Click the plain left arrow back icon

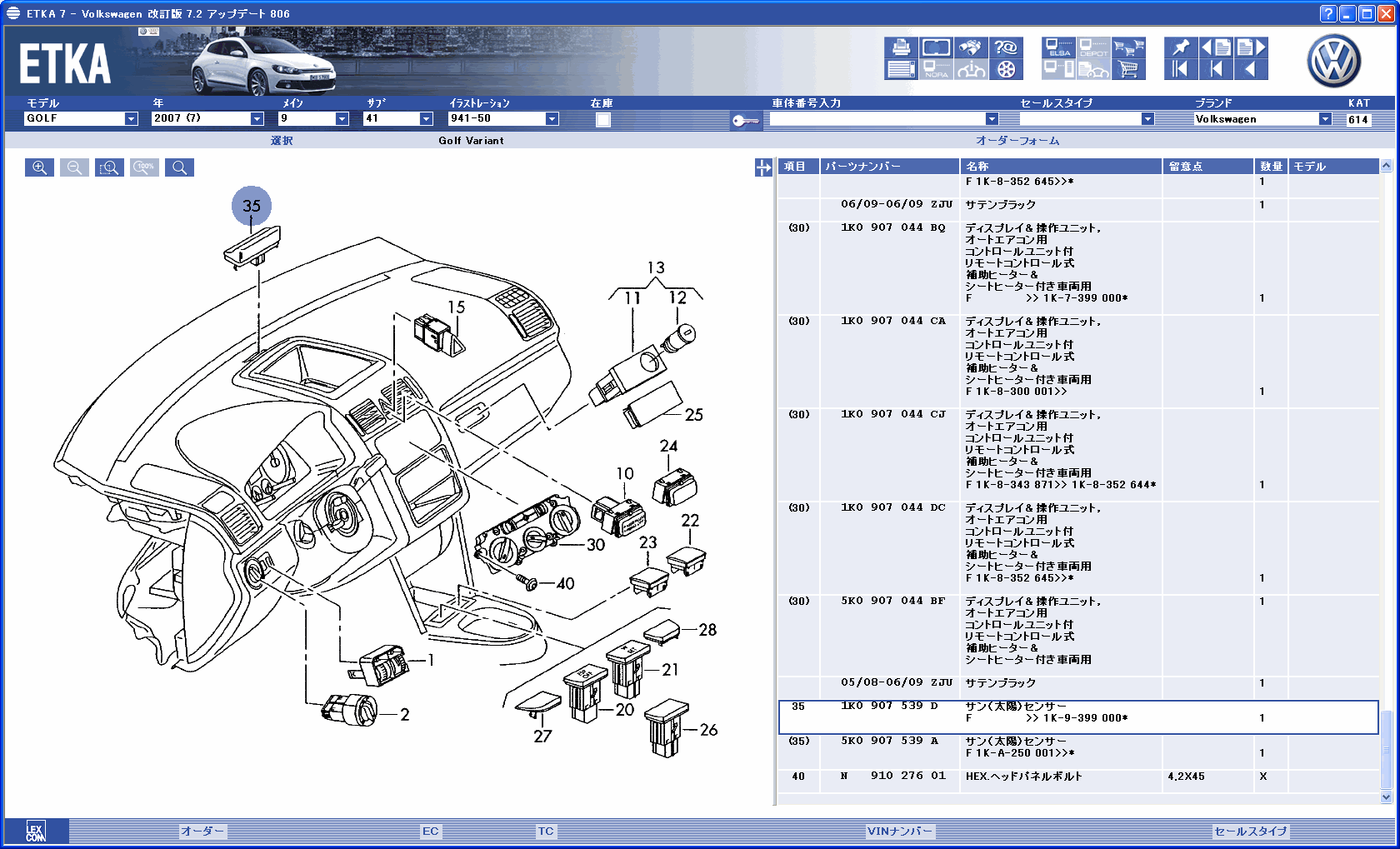[1251, 69]
